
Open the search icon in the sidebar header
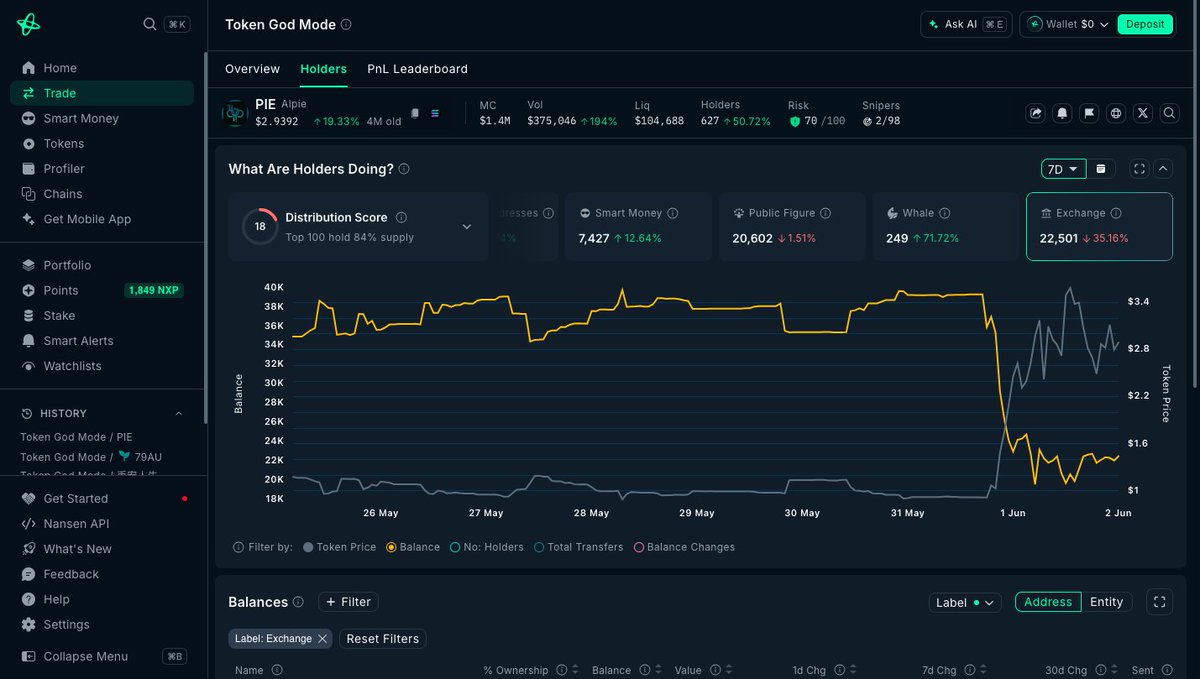149,24
